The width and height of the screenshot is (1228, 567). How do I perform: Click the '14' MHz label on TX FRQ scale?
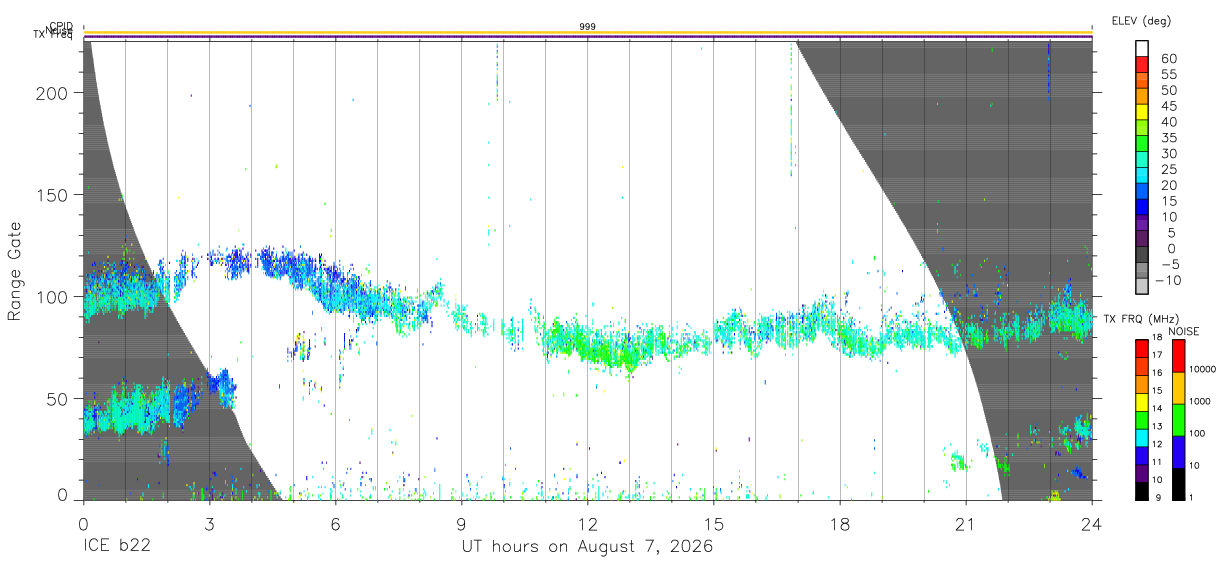[x=1158, y=408]
